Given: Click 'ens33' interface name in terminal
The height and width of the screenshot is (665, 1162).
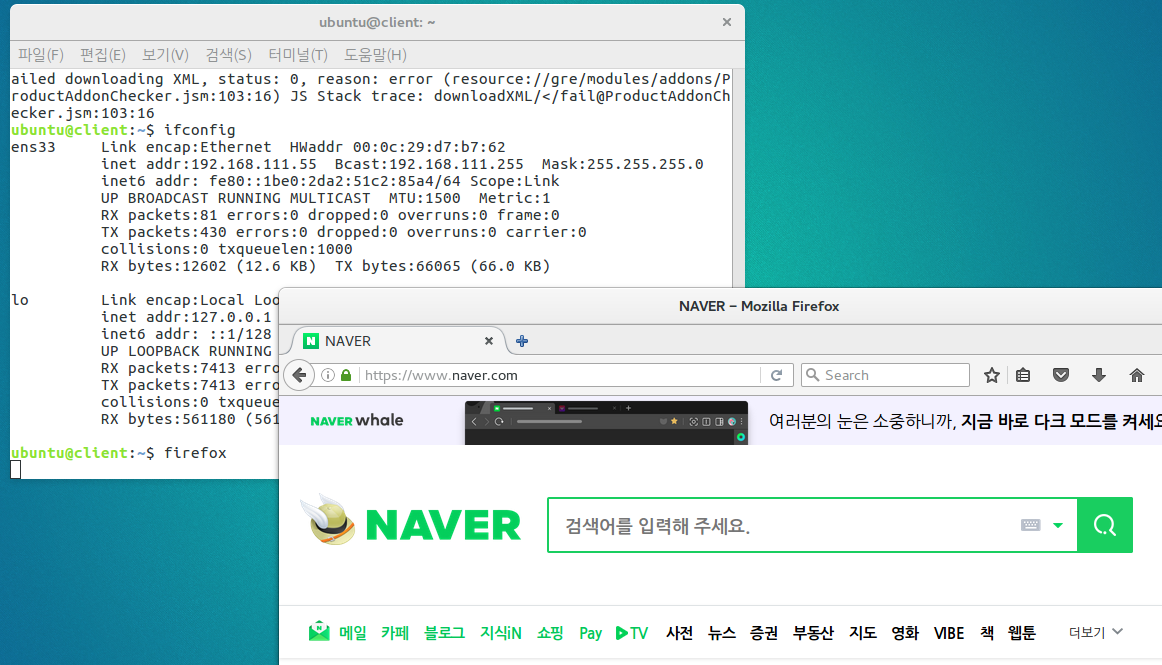Looking at the screenshot, I should (33, 147).
